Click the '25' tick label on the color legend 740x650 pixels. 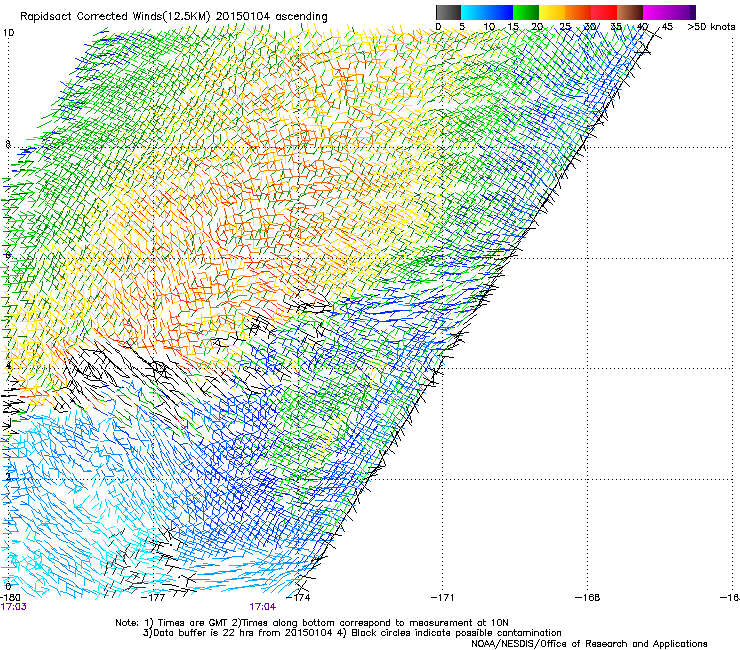coord(565,27)
